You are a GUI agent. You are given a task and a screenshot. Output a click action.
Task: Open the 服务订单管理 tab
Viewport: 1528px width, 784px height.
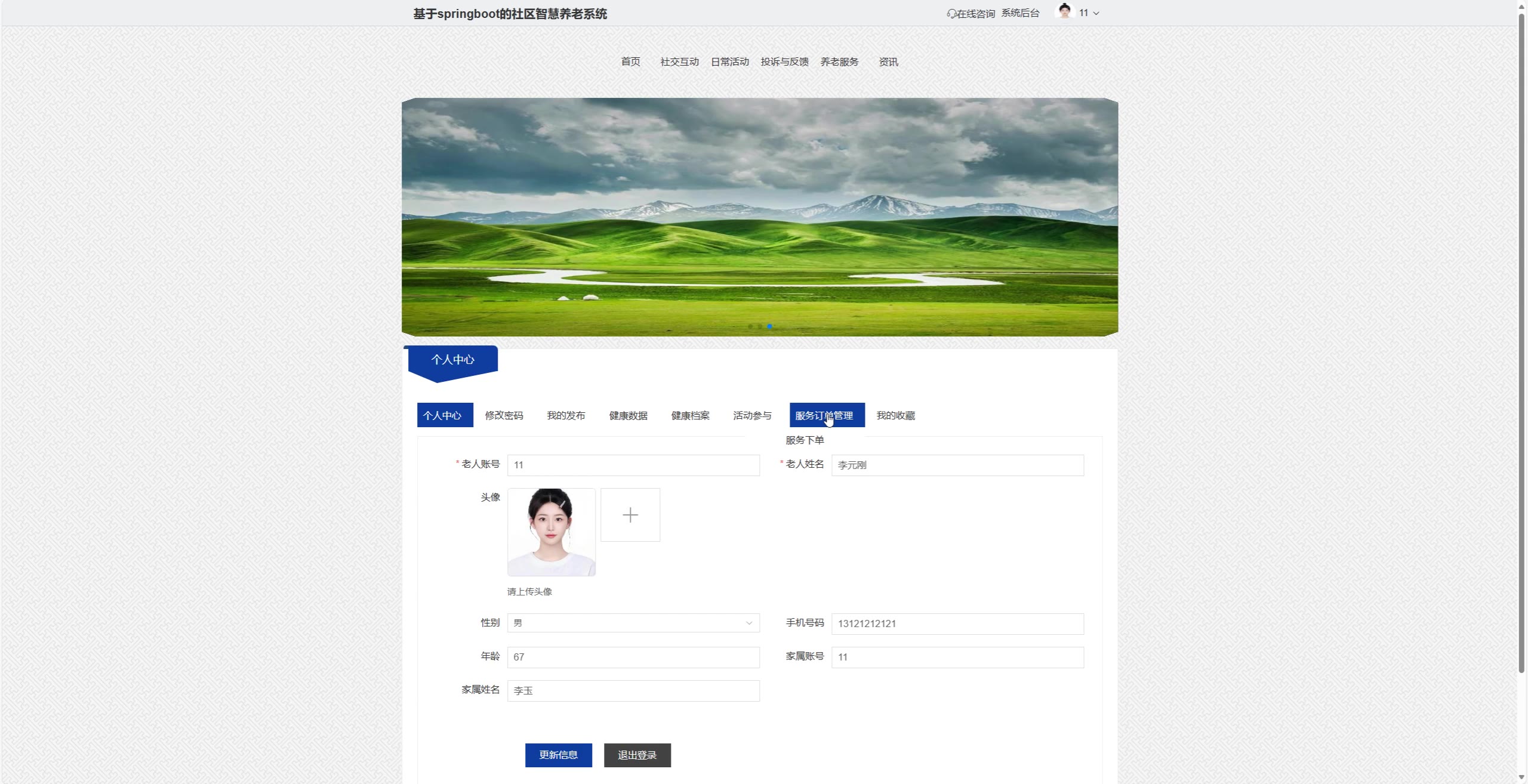tap(826, 415)
